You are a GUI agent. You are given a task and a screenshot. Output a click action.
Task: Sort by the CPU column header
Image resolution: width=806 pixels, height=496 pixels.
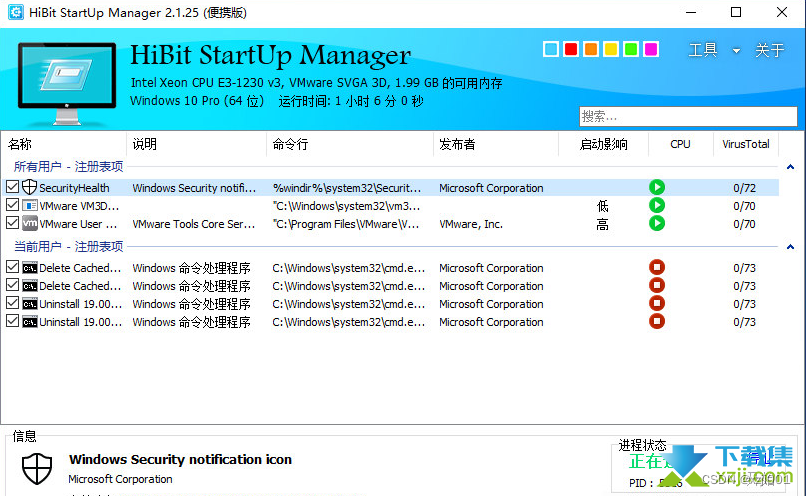[681, 144]
